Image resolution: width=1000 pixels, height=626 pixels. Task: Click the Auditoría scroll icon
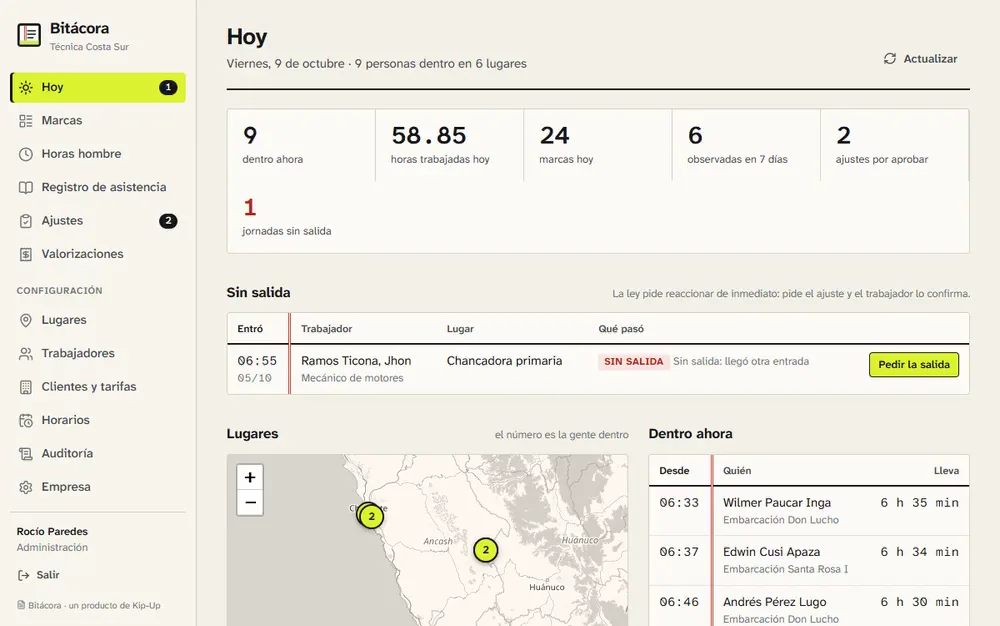click(26, 454)
